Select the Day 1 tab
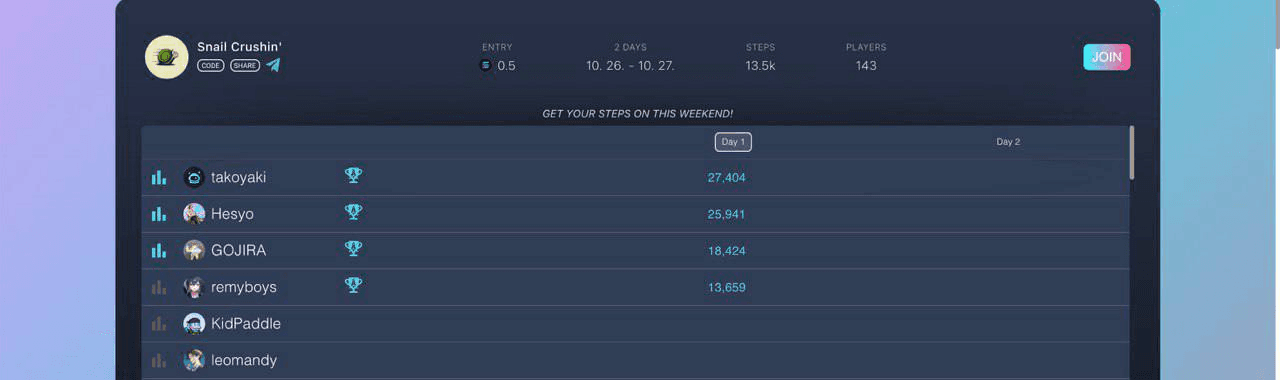This screenshot has width=1280, height=380. (733, 142)
